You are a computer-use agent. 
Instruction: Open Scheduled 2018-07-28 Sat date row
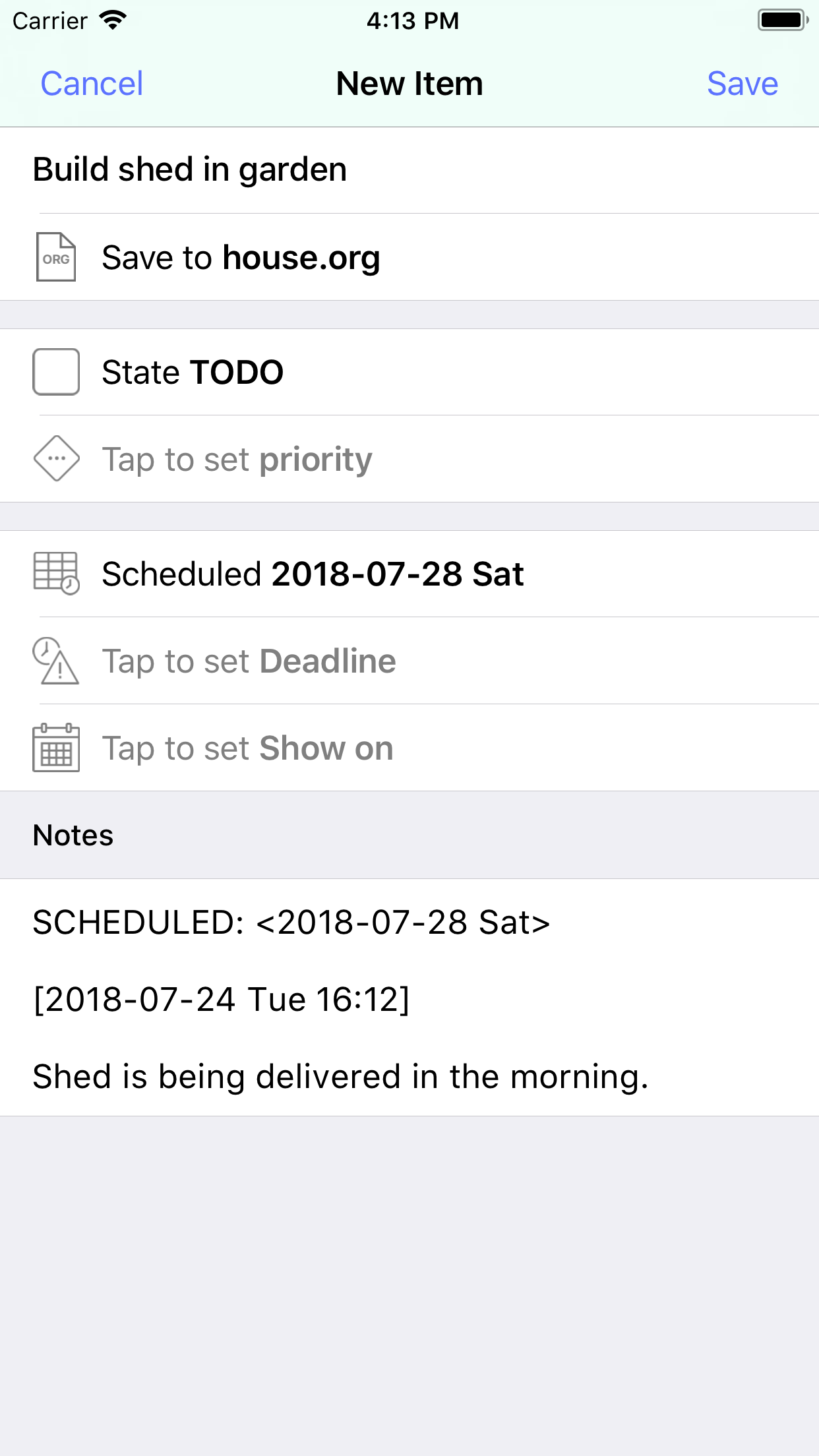tap(409, 574)
